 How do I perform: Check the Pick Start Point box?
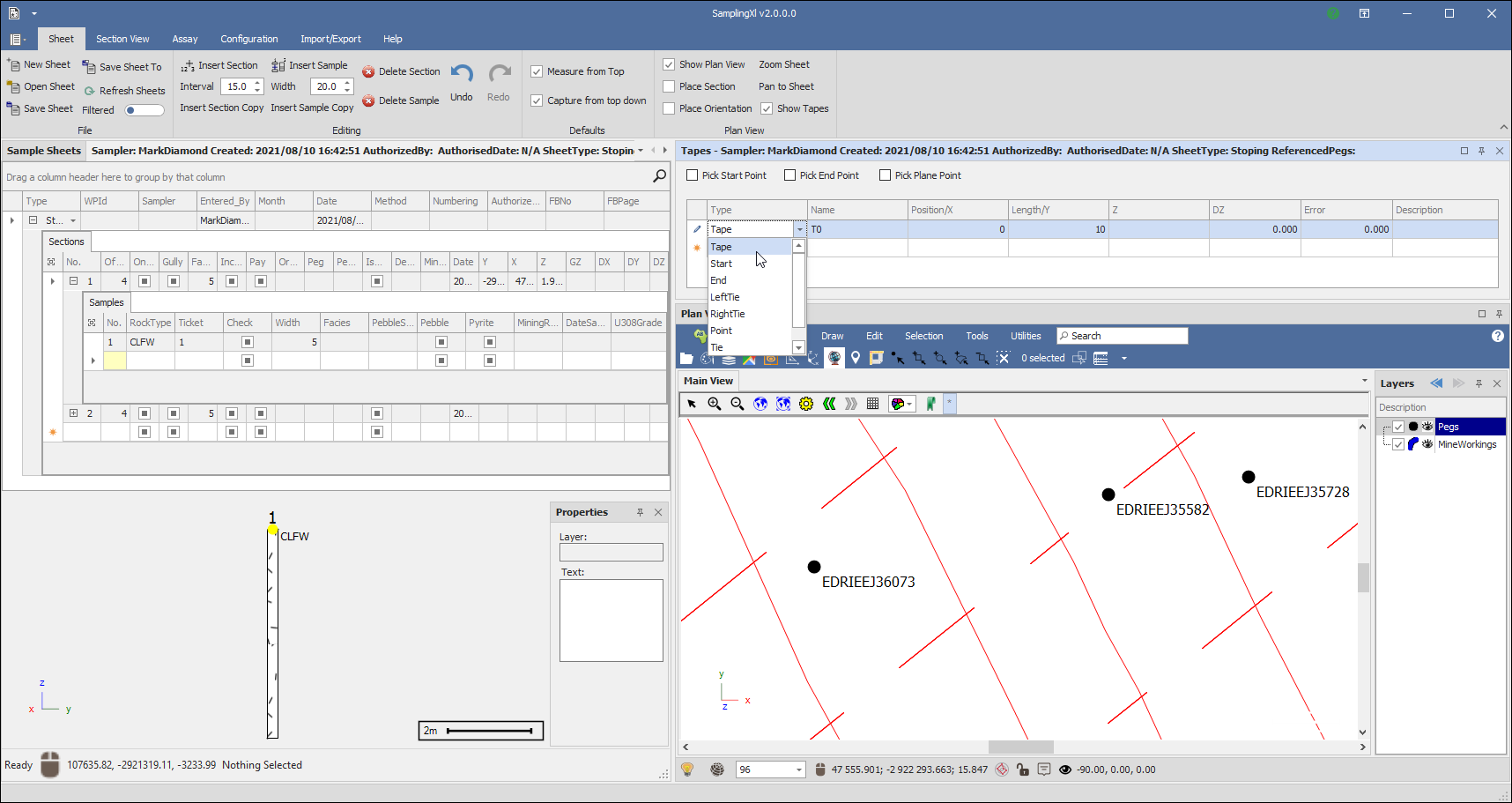pos(693,175)
